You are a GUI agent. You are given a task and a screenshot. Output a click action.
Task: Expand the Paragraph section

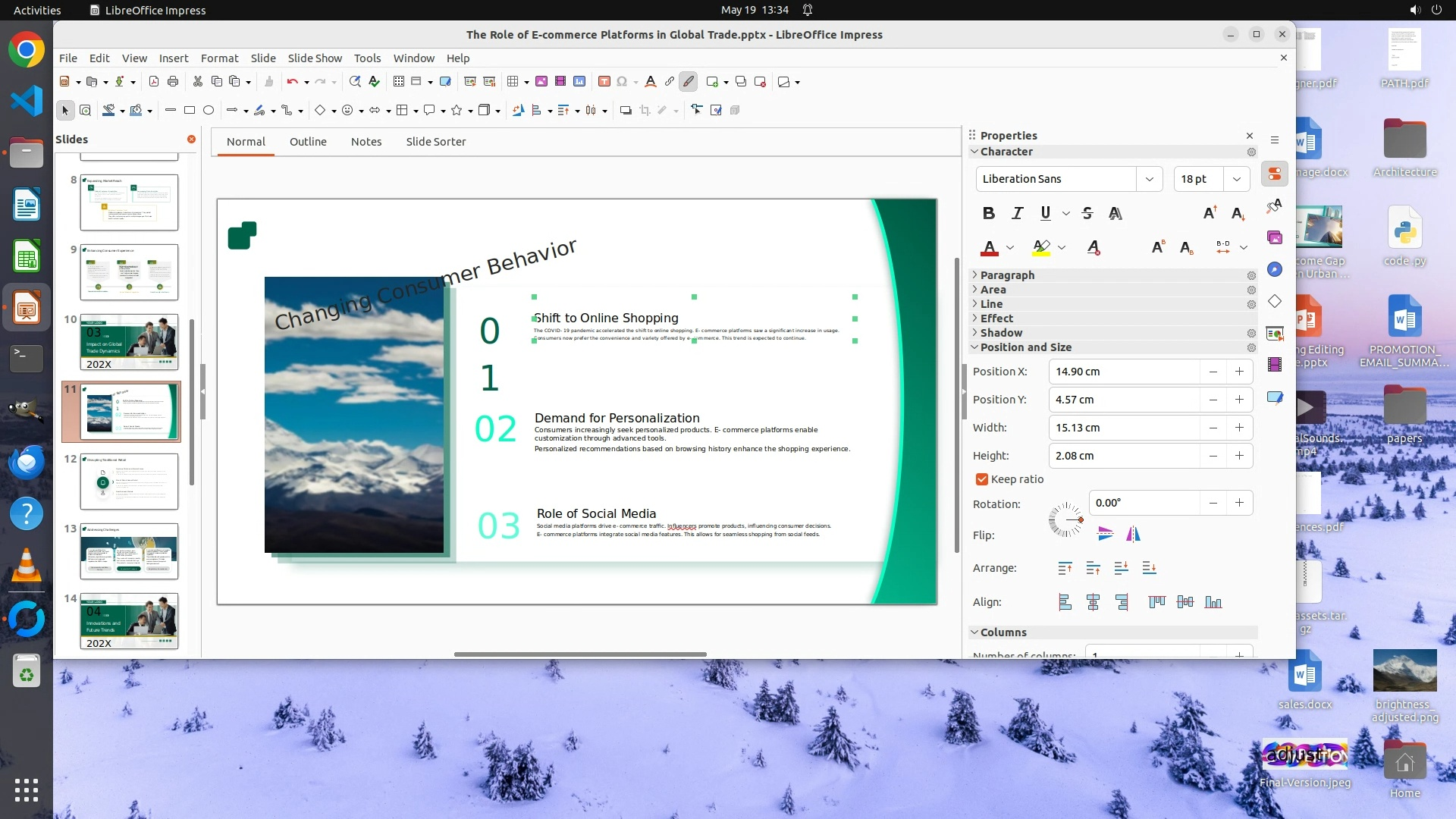click(1006, 275)
